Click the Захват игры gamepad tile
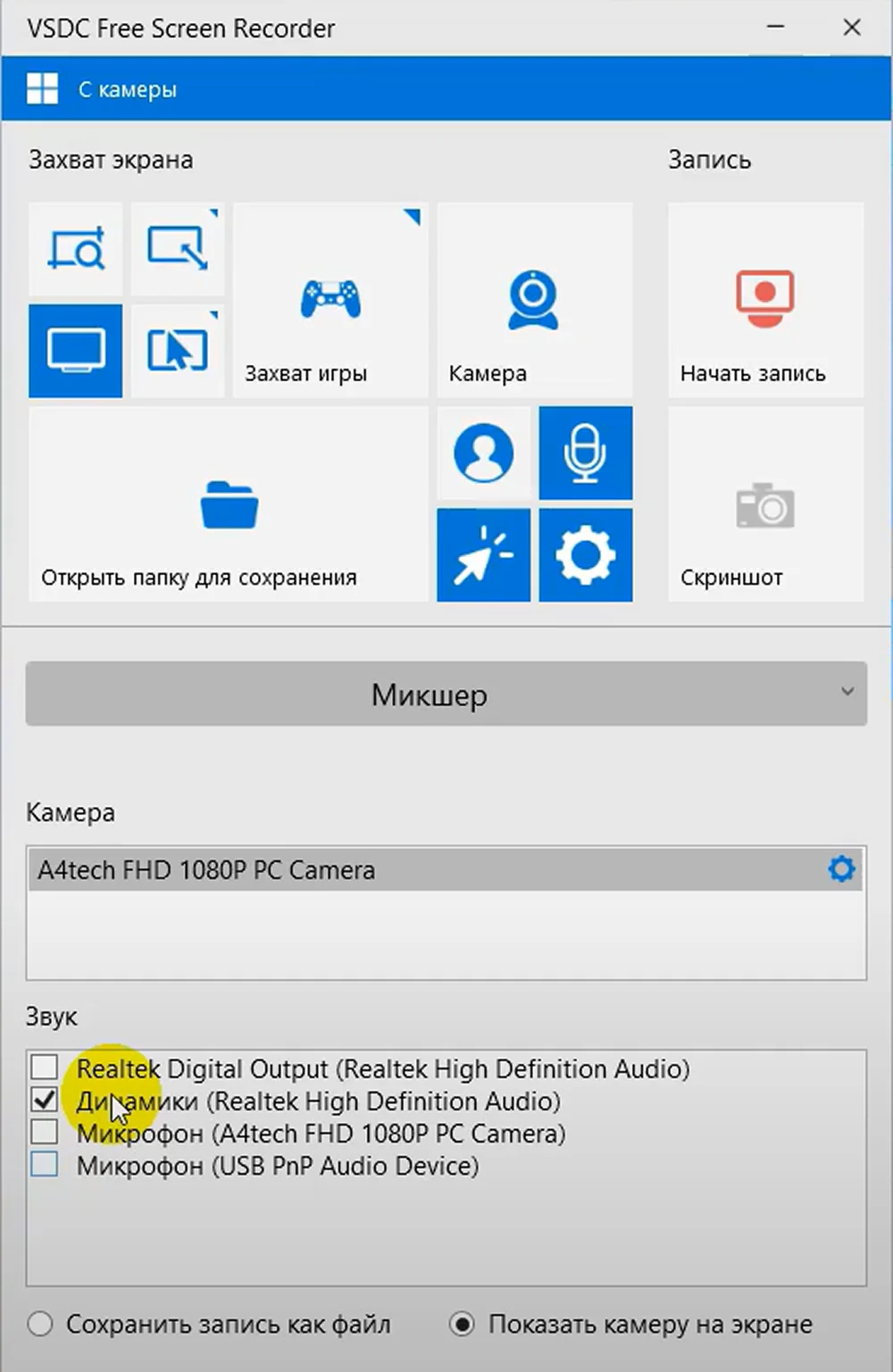The width and height of the screenshot is (893, 1372). (x=330, y=300)
